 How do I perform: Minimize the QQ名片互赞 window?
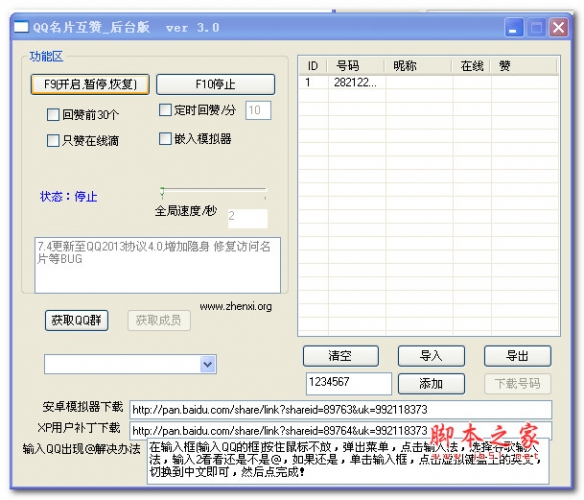click(x=514, y=27)
